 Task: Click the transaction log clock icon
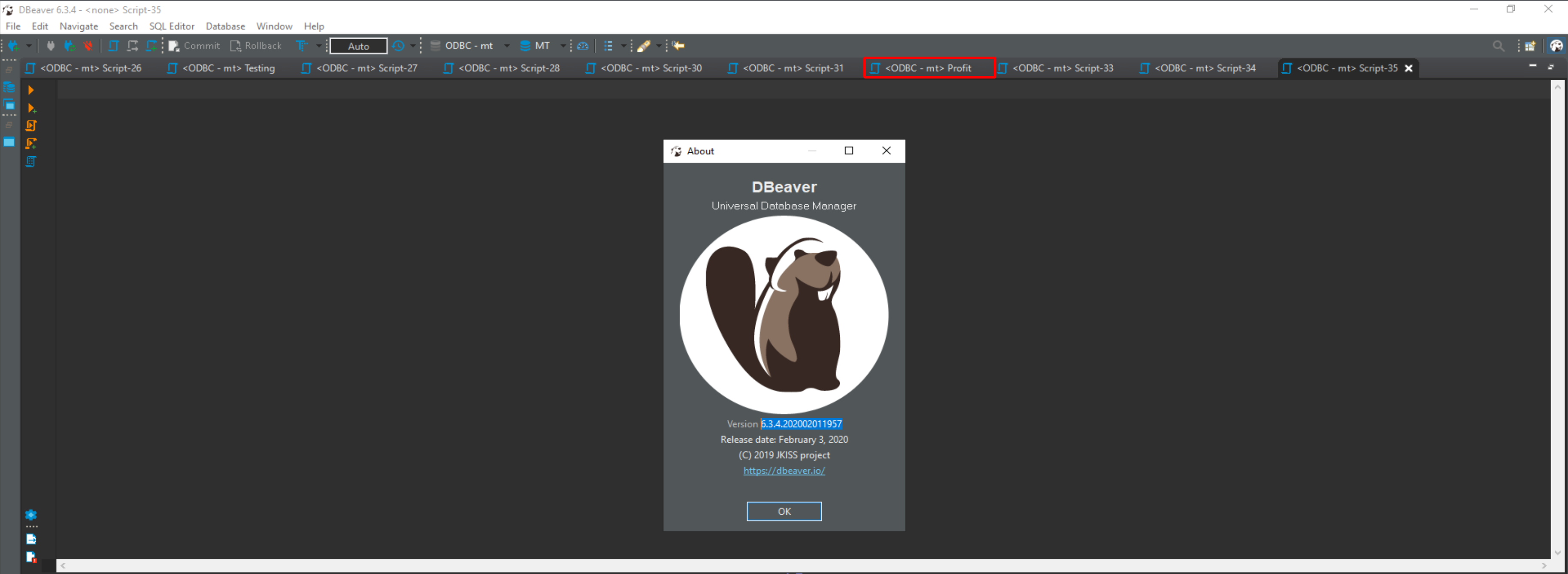(x=399, y=45)
